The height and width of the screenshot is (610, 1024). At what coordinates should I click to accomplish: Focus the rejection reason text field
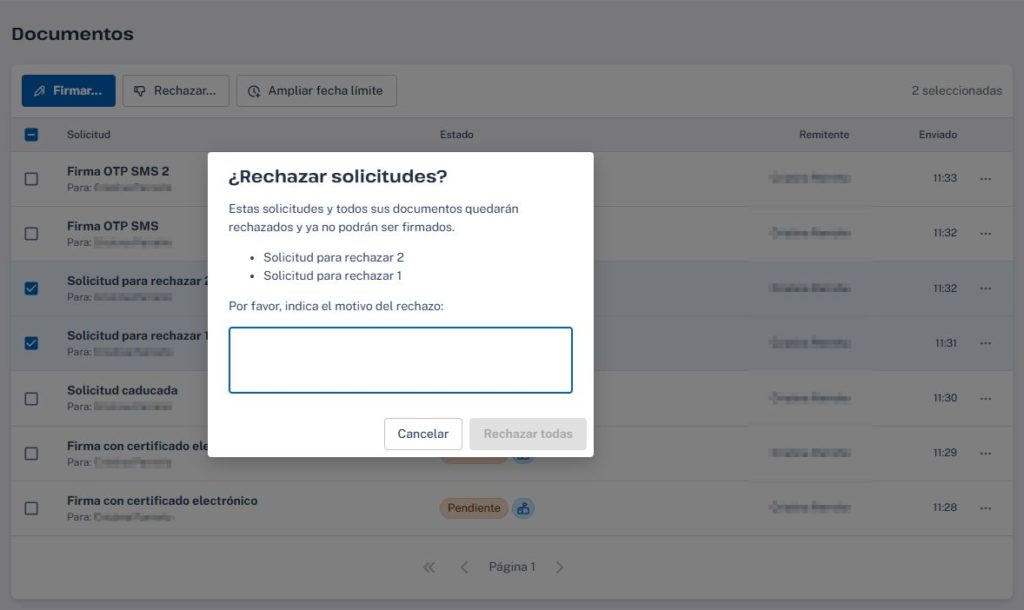[x=400, y=360]
